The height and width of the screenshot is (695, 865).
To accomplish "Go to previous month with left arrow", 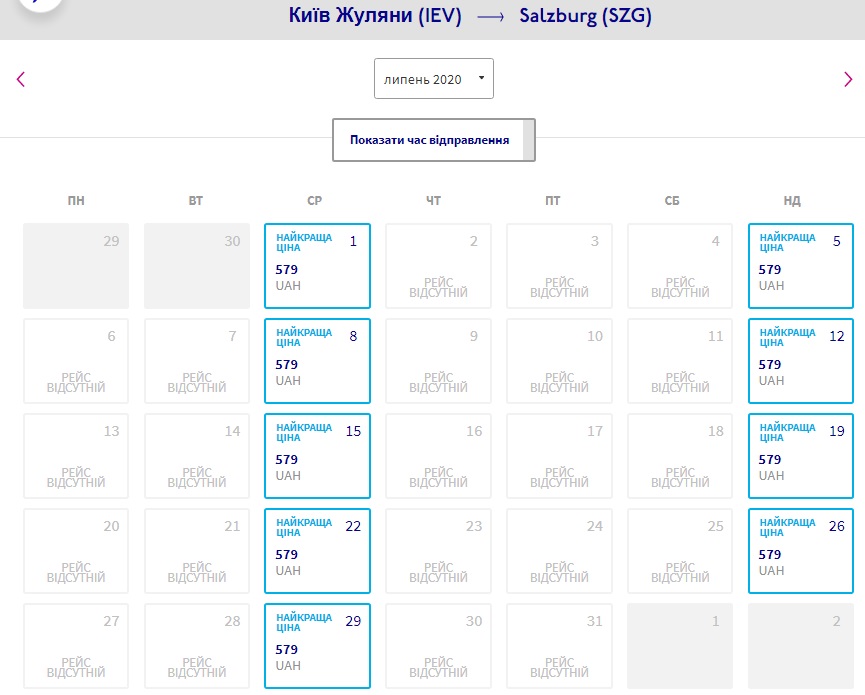I will coord(21,80).
